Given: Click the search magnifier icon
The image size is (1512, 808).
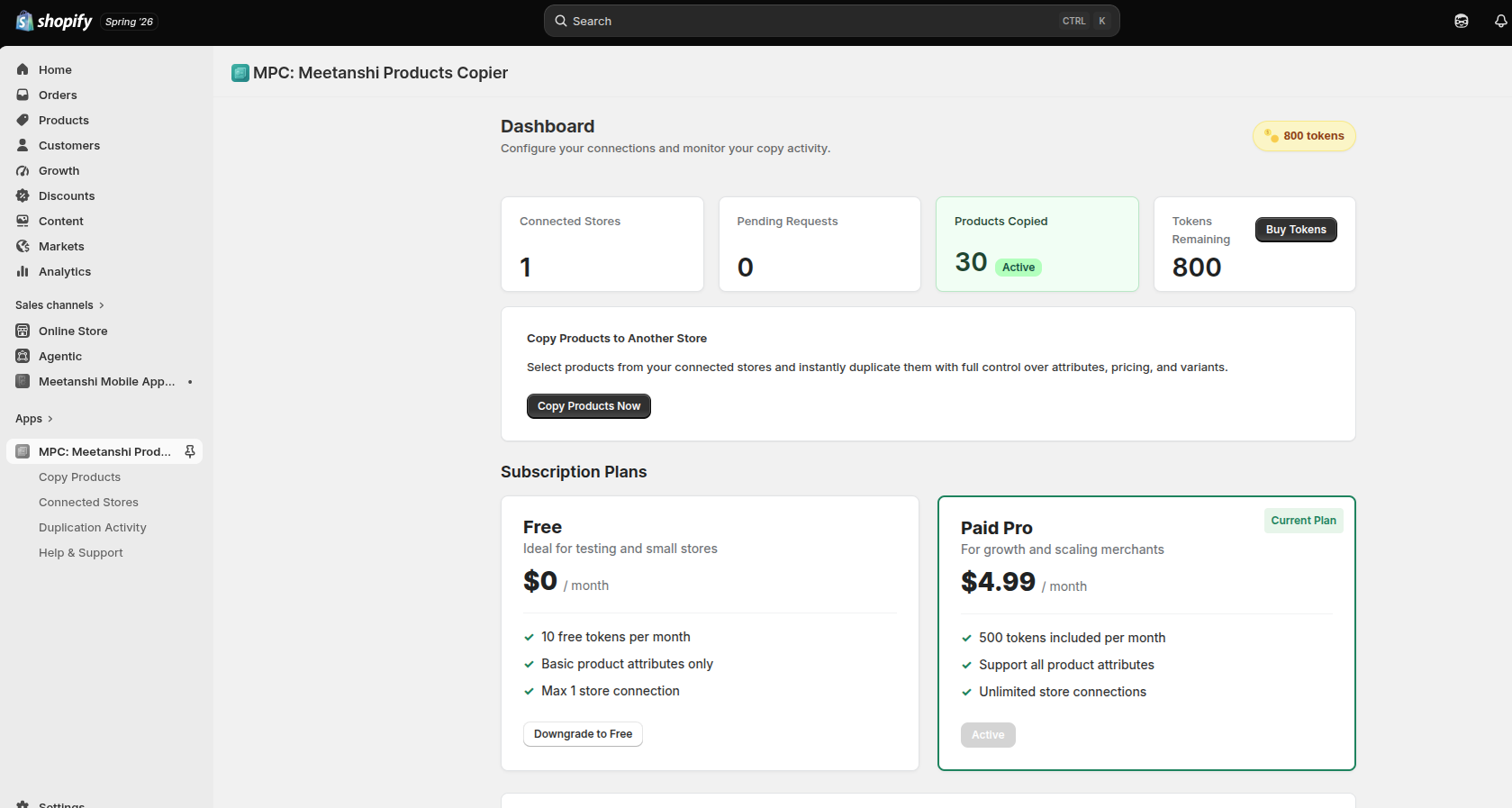Looking at the screenshot, I should [561, 21].
